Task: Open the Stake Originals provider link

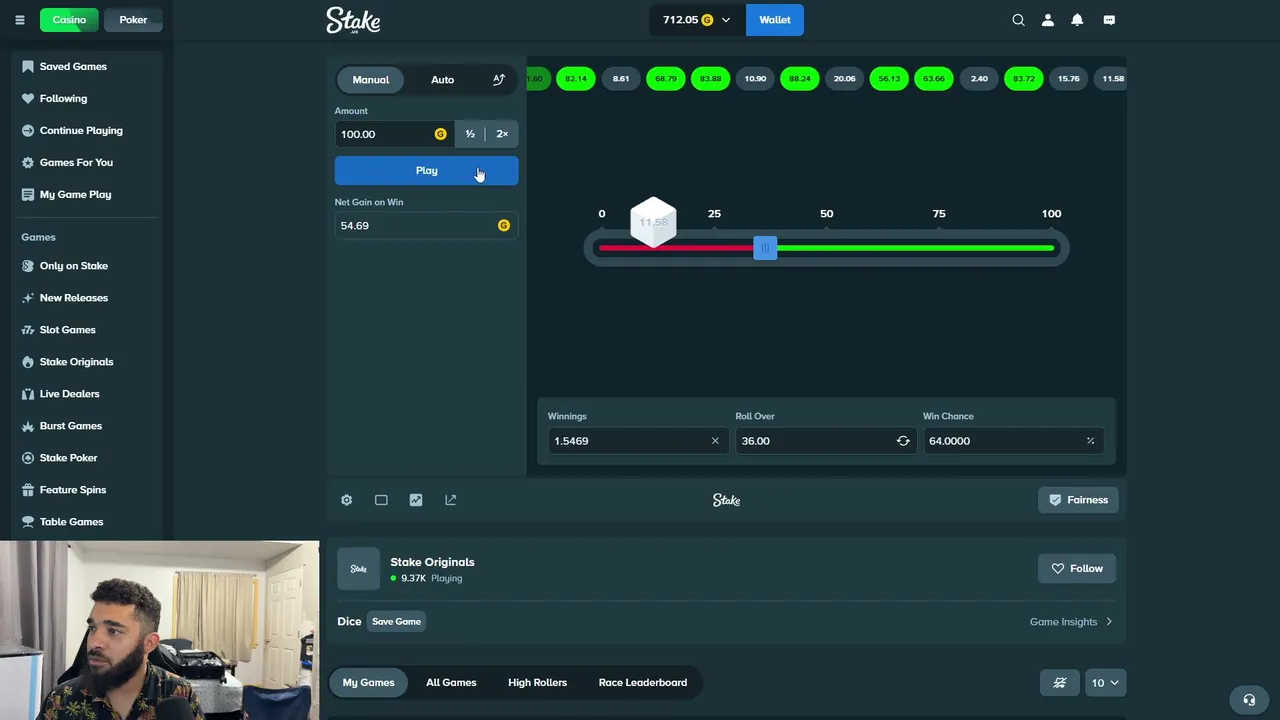Action: click(432, 562)
